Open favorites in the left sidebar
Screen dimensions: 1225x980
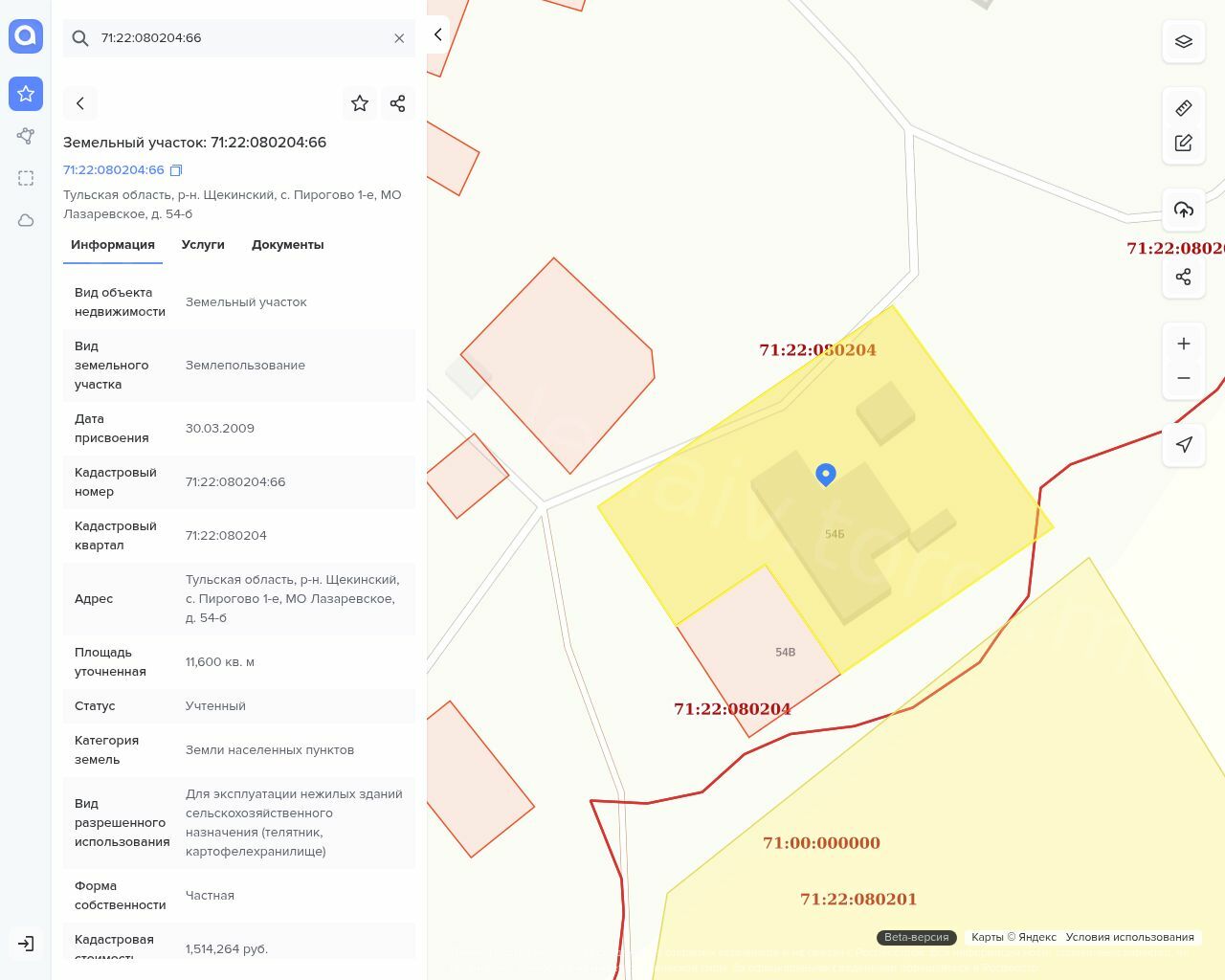pos(26,94)
